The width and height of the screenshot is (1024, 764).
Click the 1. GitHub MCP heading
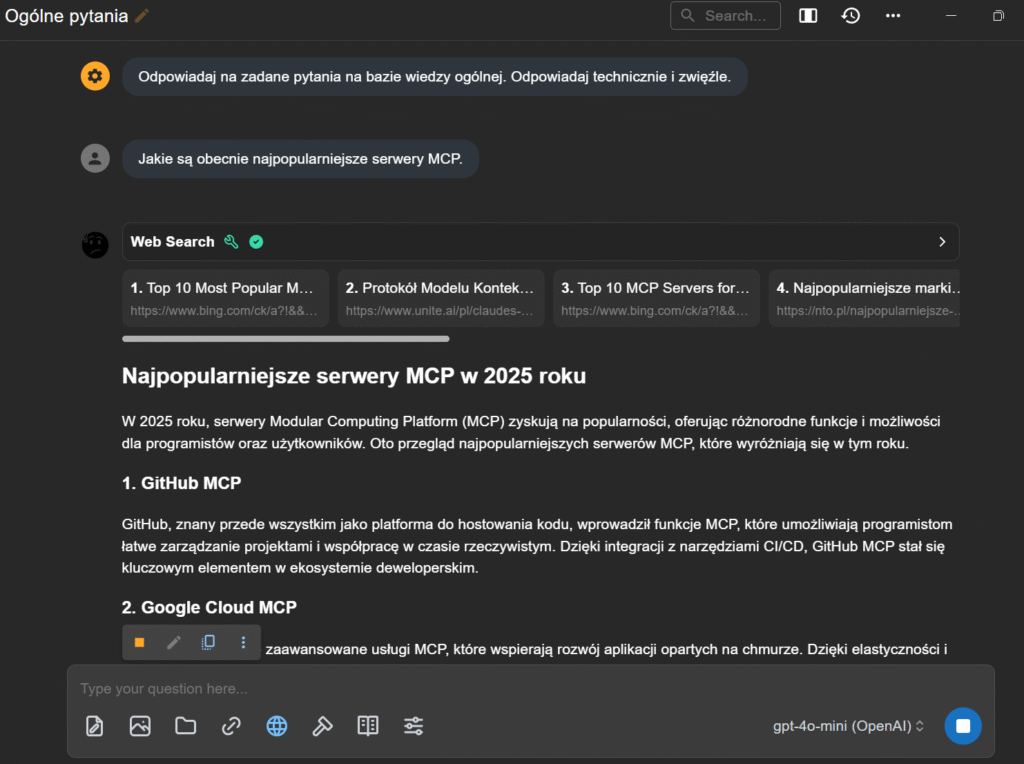tap(182, 483)
